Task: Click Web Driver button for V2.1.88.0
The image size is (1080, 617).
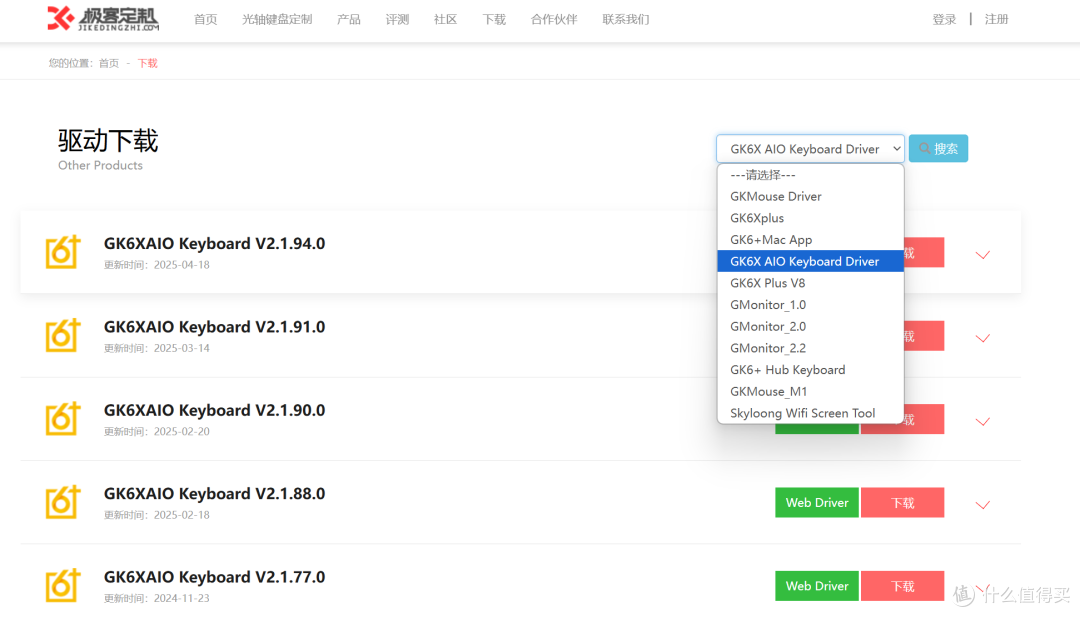Action: 817,503
